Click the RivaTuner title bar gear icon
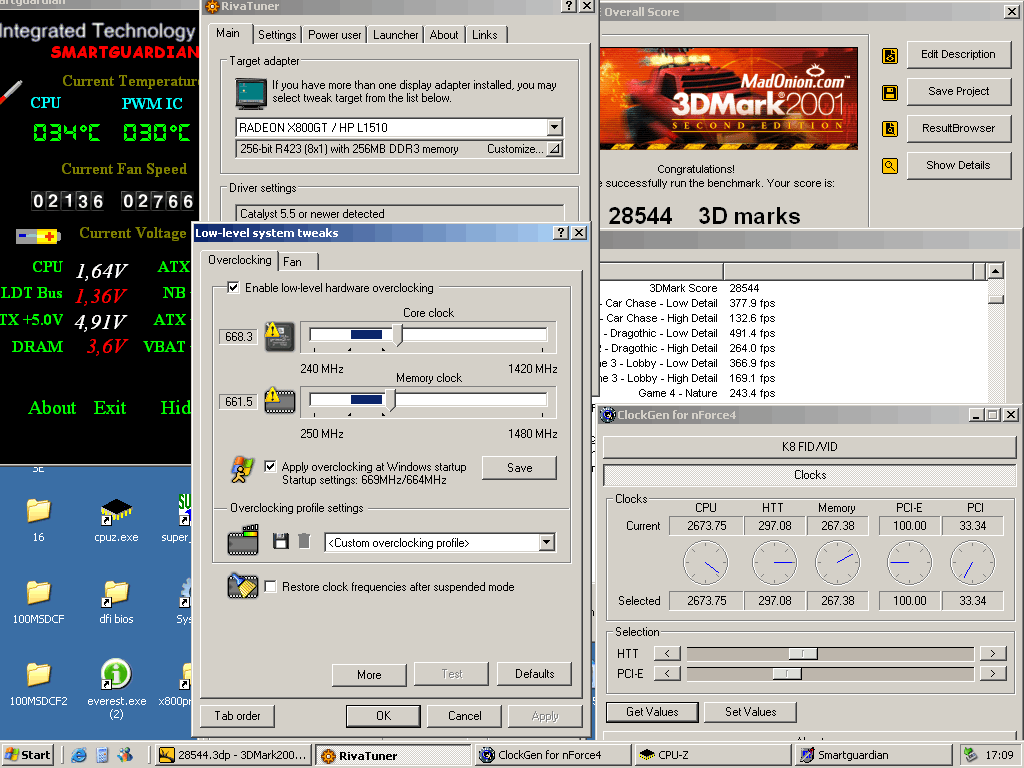Screen dimensions: 1024x768 click(212, 7)
